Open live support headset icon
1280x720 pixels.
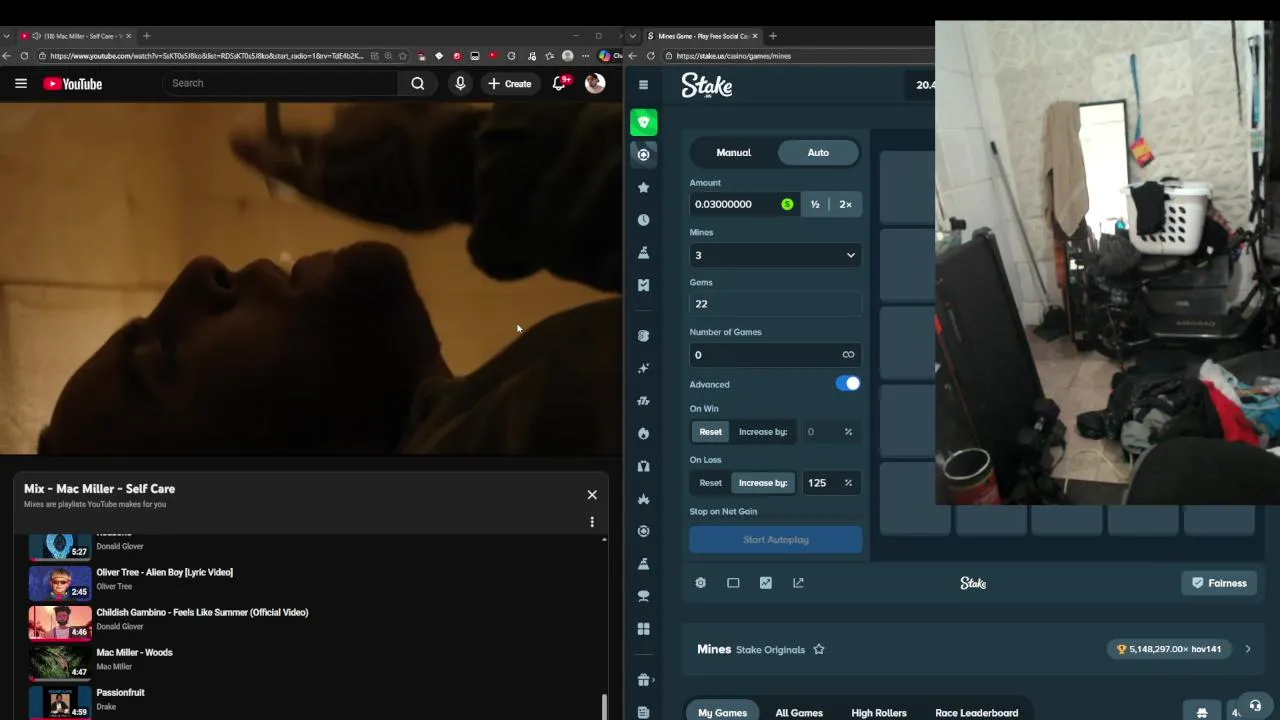point(1255,705)
